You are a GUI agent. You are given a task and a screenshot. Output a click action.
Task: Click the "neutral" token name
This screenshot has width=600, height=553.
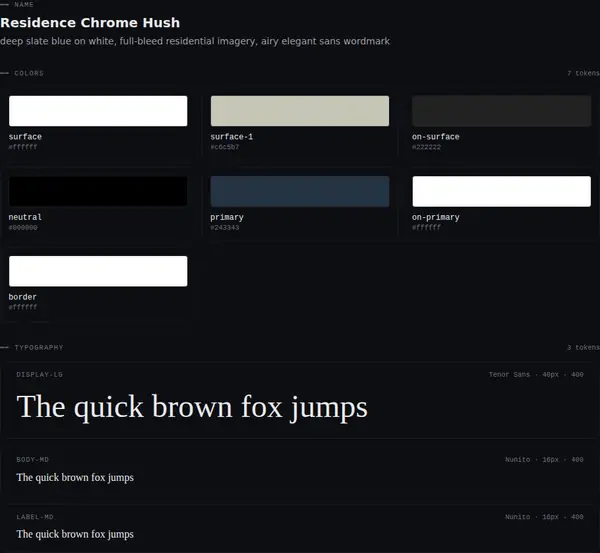click(25, 217)
